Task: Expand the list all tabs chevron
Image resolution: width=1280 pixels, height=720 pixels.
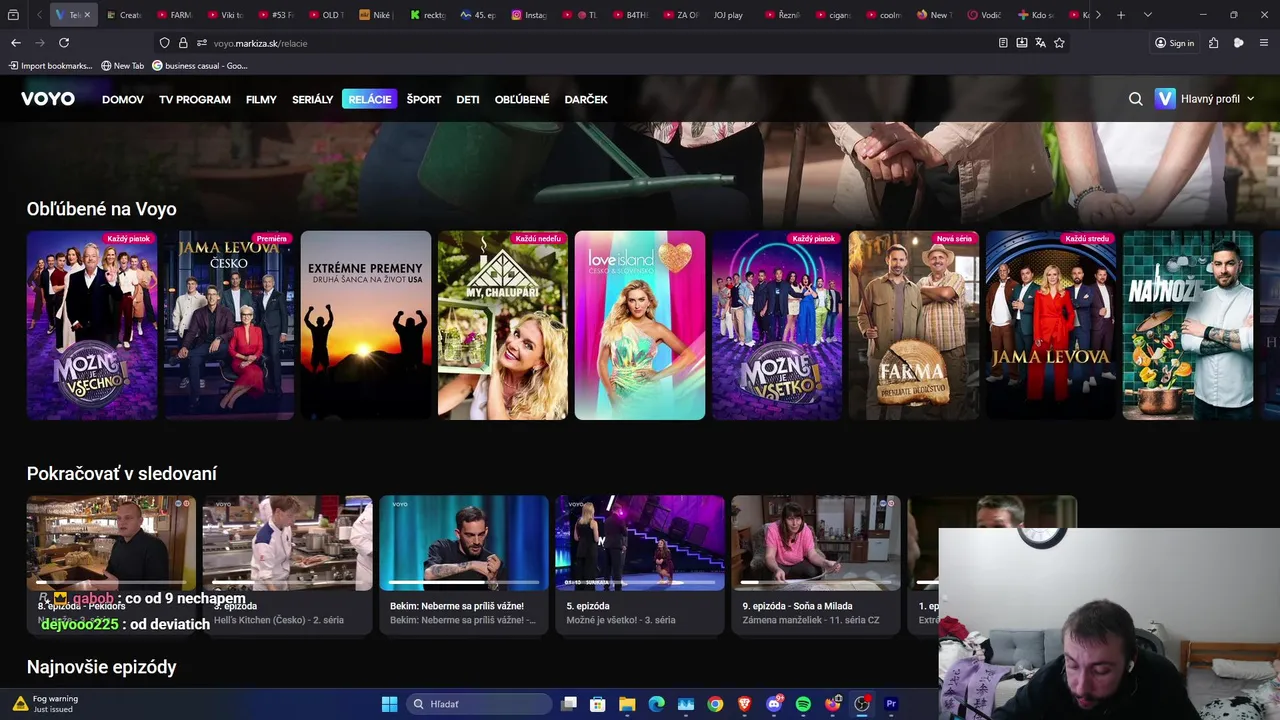Action: tap(1147, 15)
